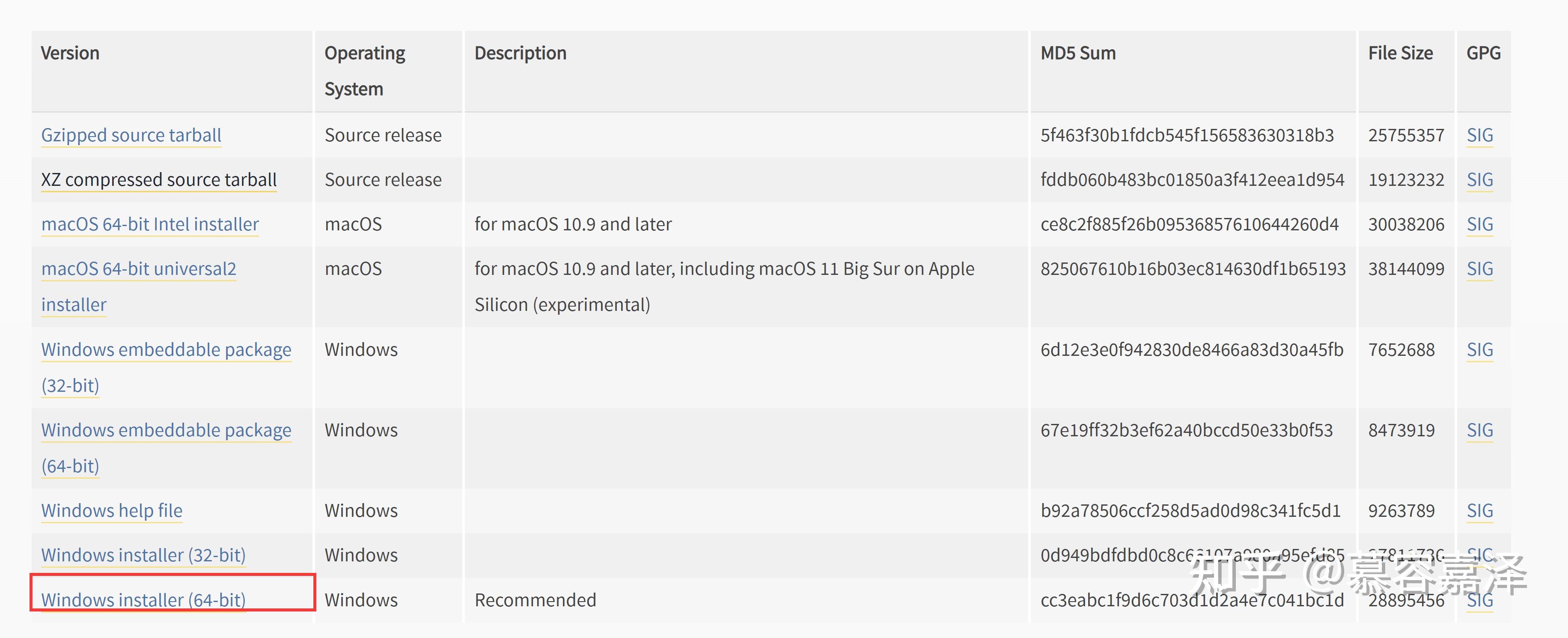
Task: Download the Windows help file
Action: point(111,510)
